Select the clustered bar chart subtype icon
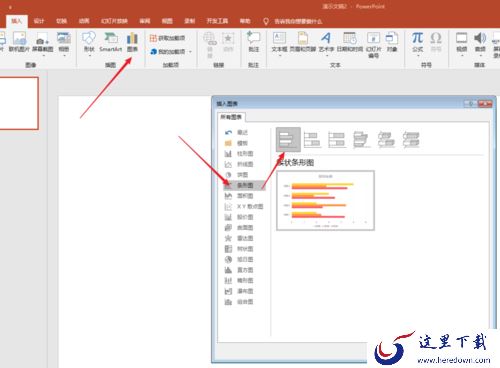Image resolution: width=500 pixels, height=368 pixels. point(288,139)
